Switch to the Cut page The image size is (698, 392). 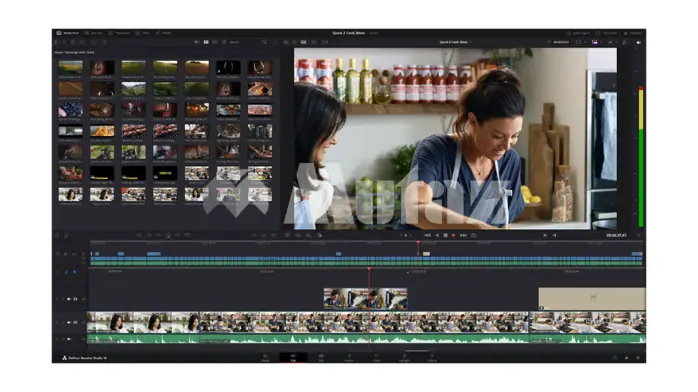click(x=293, y=357)
